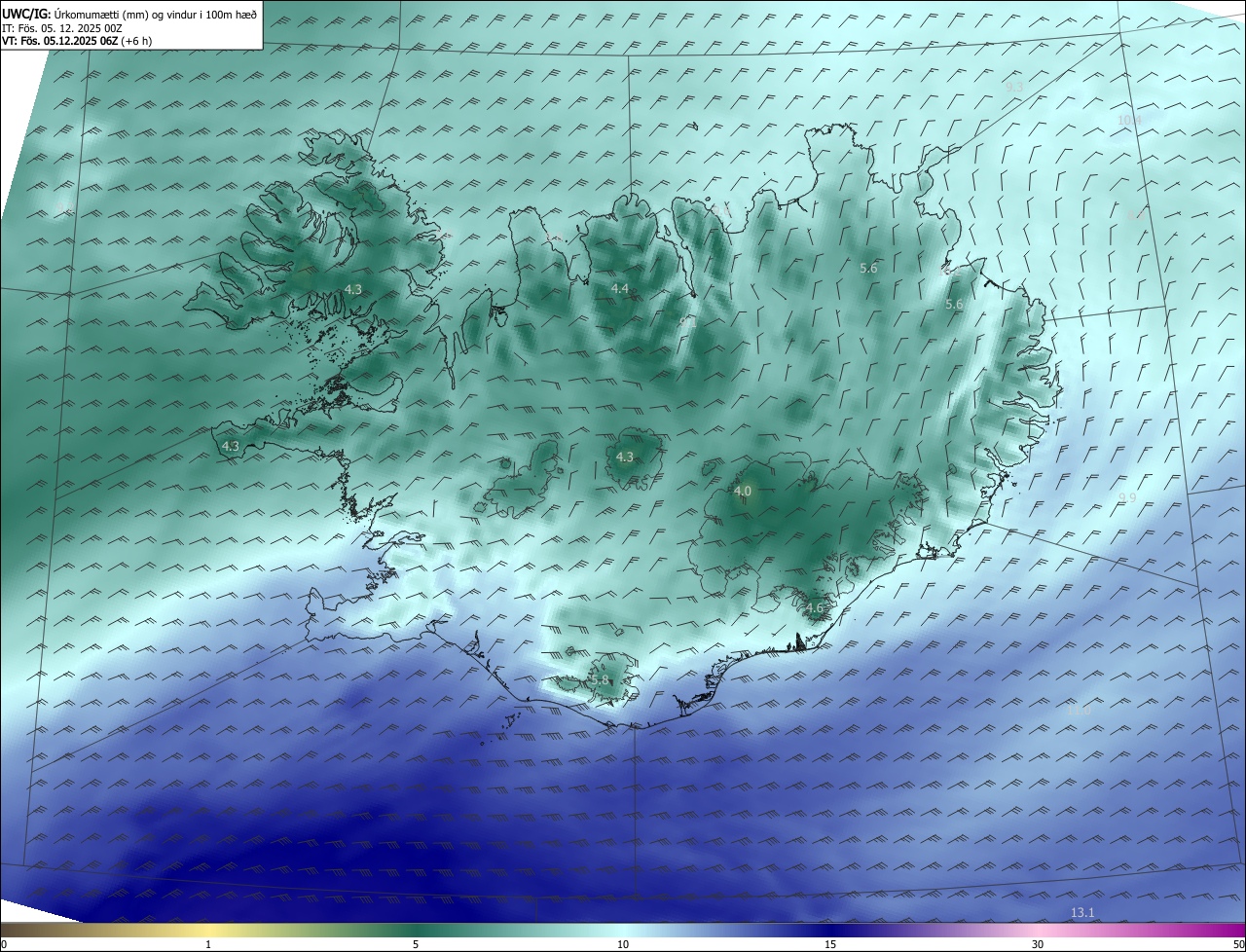
Task: Click the color bar tick label '30'
Action: click(1038, 944)
